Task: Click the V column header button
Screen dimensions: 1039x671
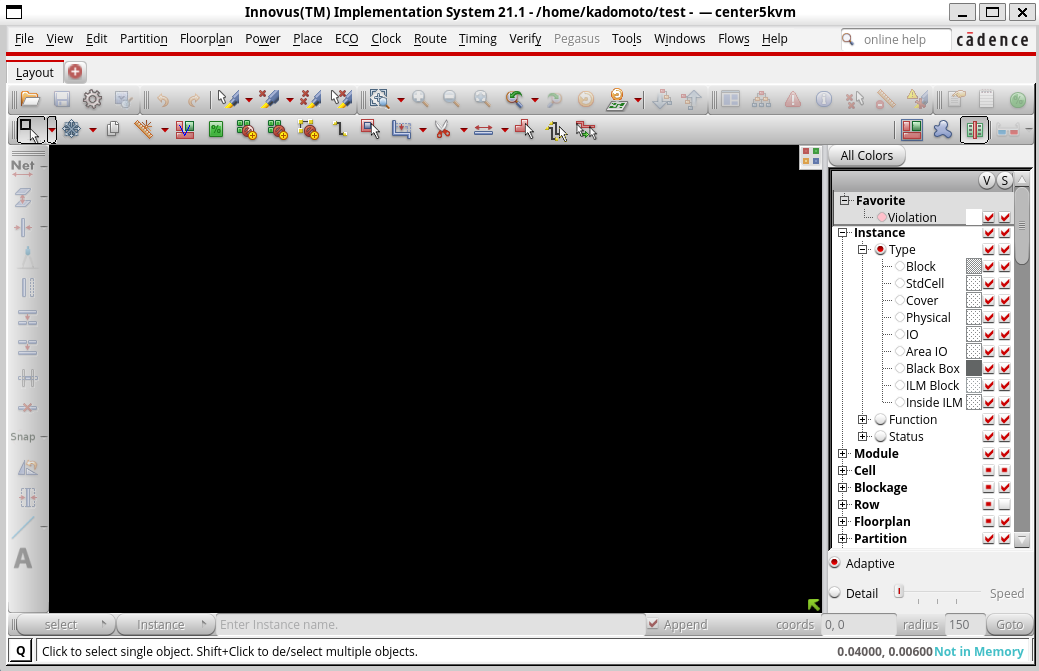Action: pyautogui.click(x=987, y=180)
